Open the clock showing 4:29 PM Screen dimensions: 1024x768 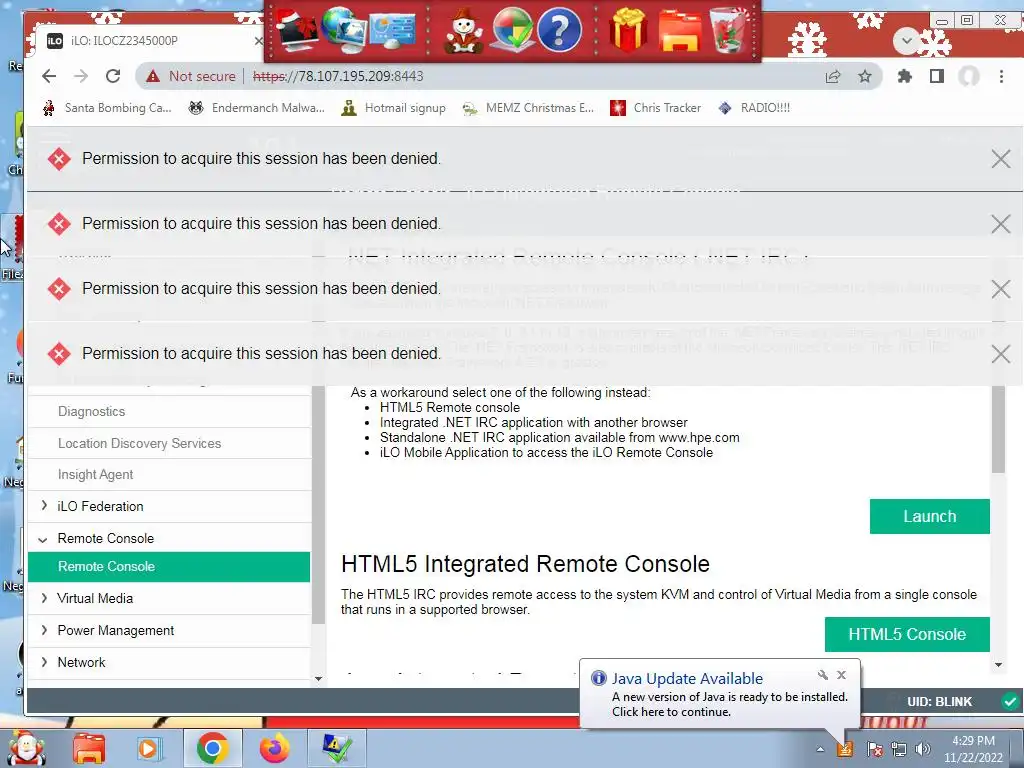[x=973, y=749]
